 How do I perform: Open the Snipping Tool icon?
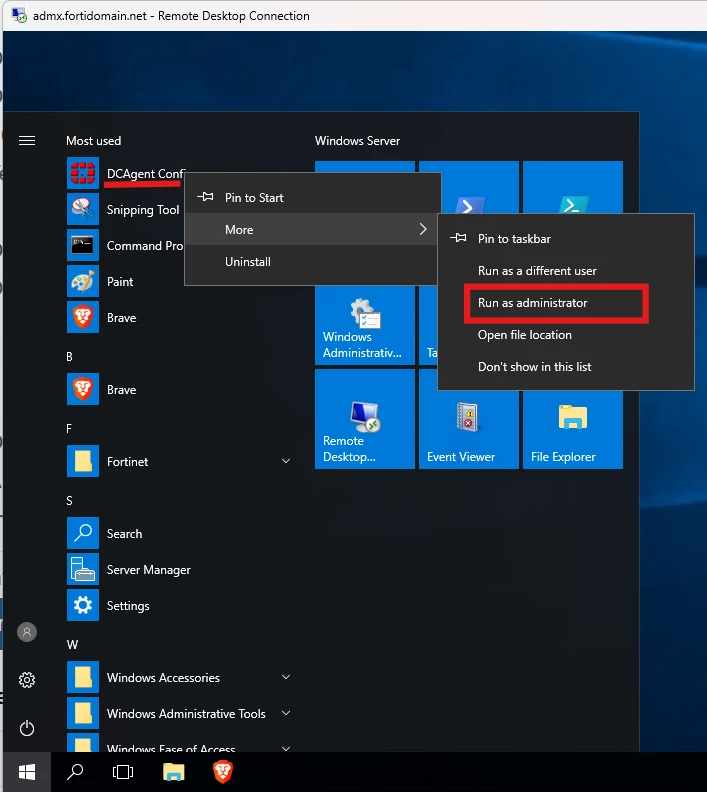point(83,209)
